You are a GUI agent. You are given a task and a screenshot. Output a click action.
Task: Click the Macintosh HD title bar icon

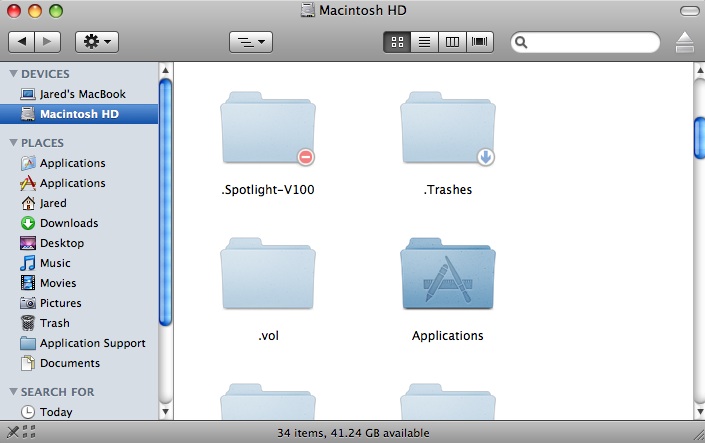tap(308, 10)
